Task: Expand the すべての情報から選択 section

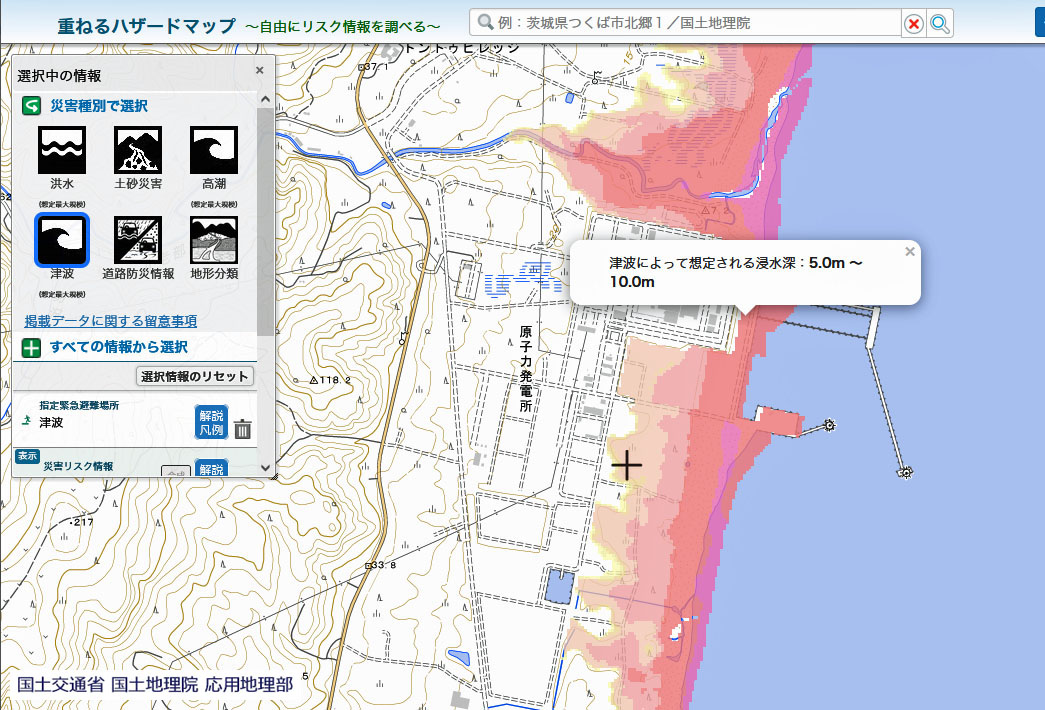Action: [x=31, y=348]
